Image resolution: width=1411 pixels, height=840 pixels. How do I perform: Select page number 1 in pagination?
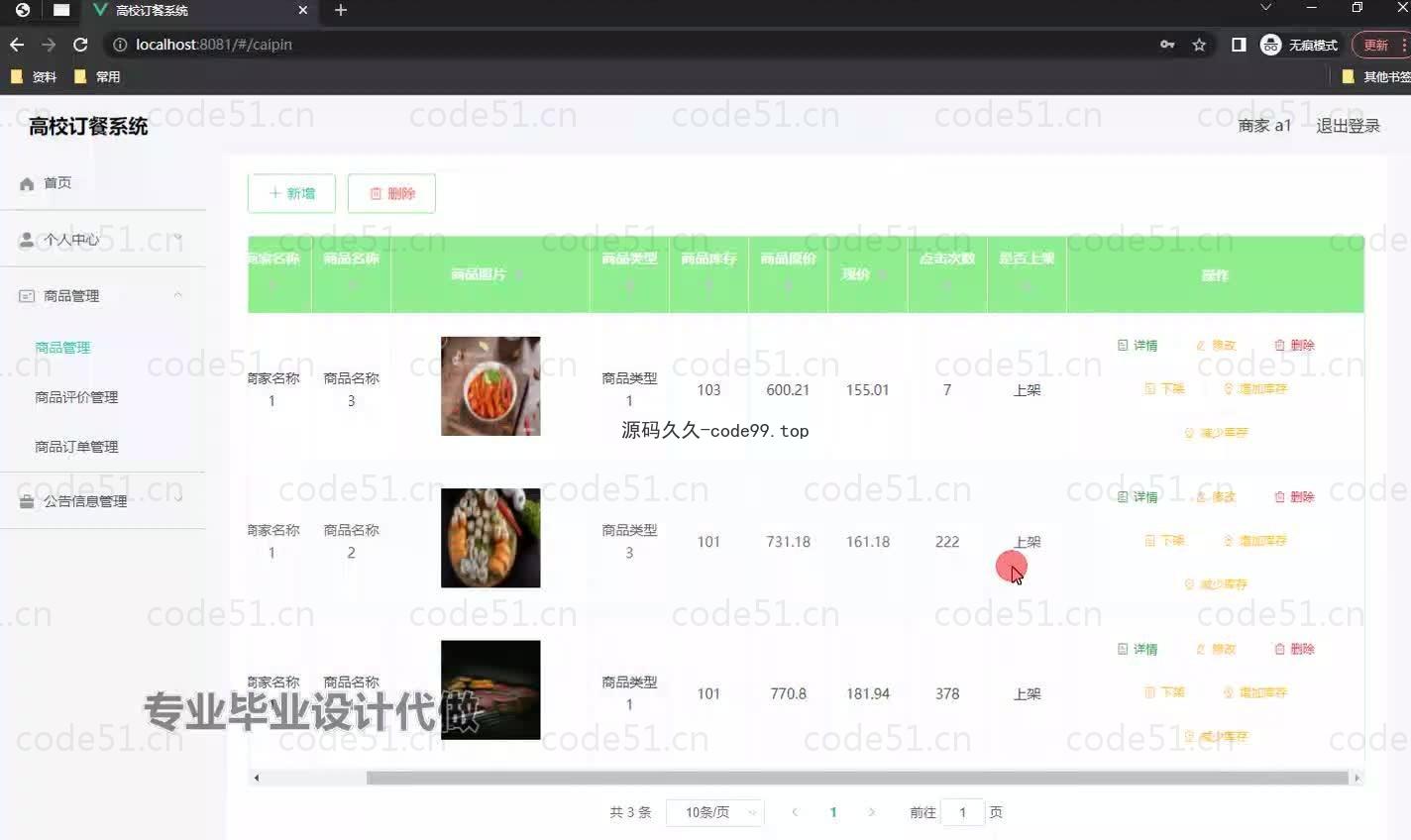[x=833, y=812]
